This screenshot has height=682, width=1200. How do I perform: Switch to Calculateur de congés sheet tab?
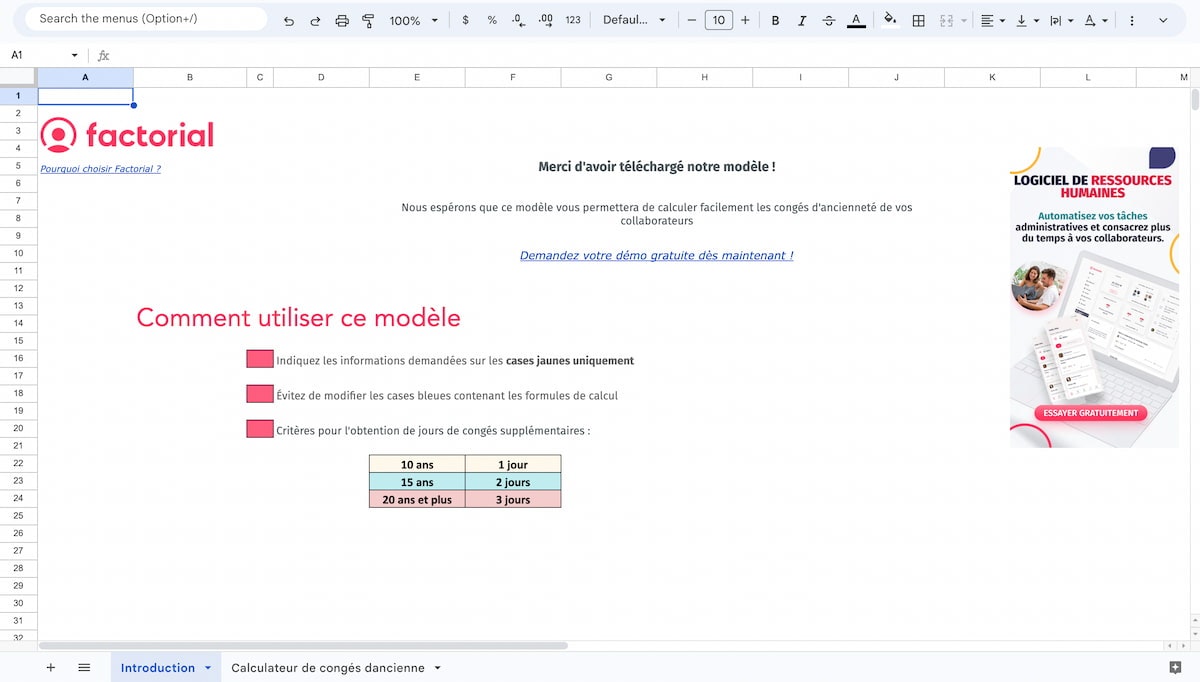click(x=328, y=668)
